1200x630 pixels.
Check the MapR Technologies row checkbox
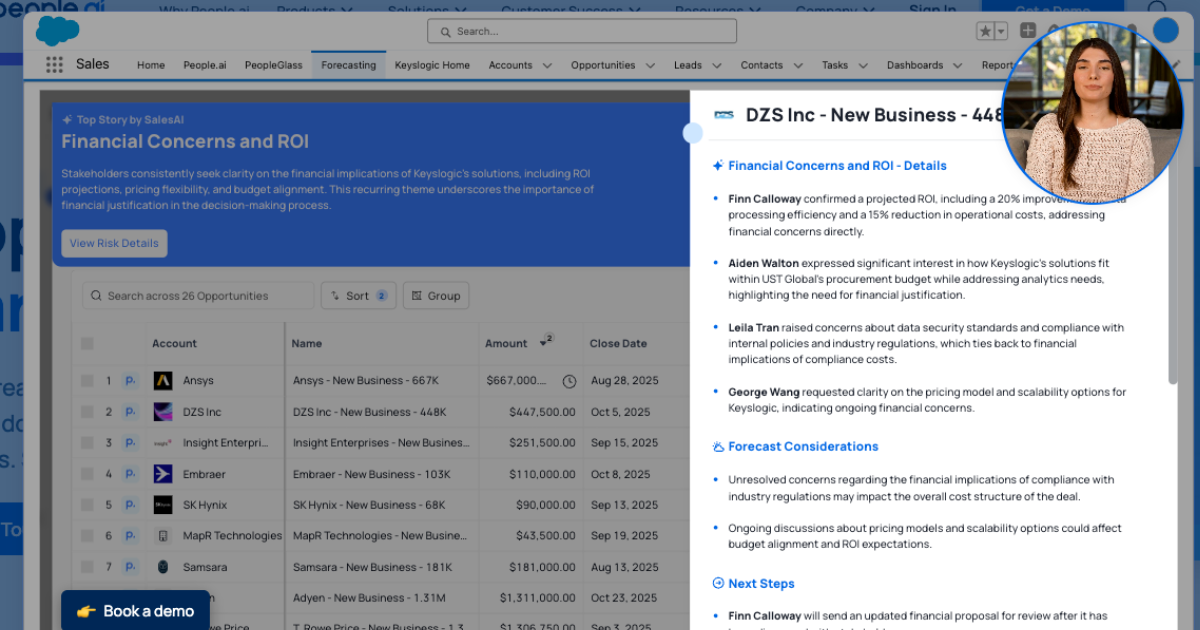87,536
